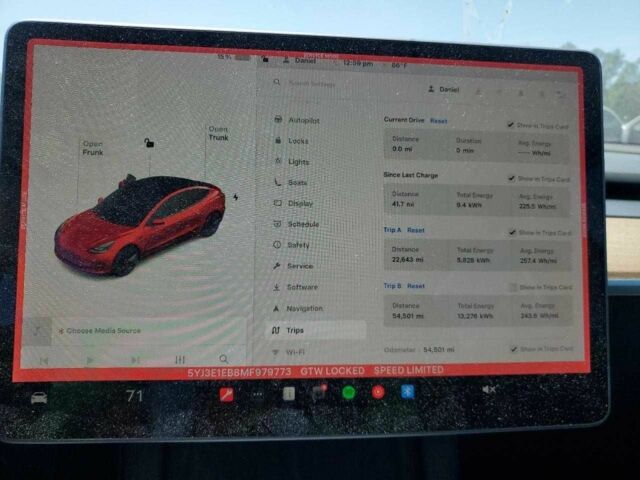This screenshot has height=480, width=640.
Task: Open Safety settings
Action: 291,245
